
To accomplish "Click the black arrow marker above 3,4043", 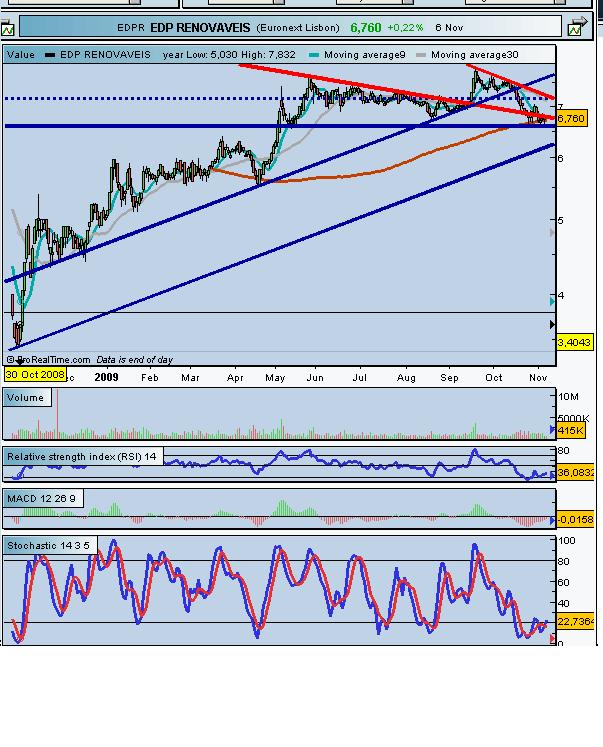I will 553,324.
